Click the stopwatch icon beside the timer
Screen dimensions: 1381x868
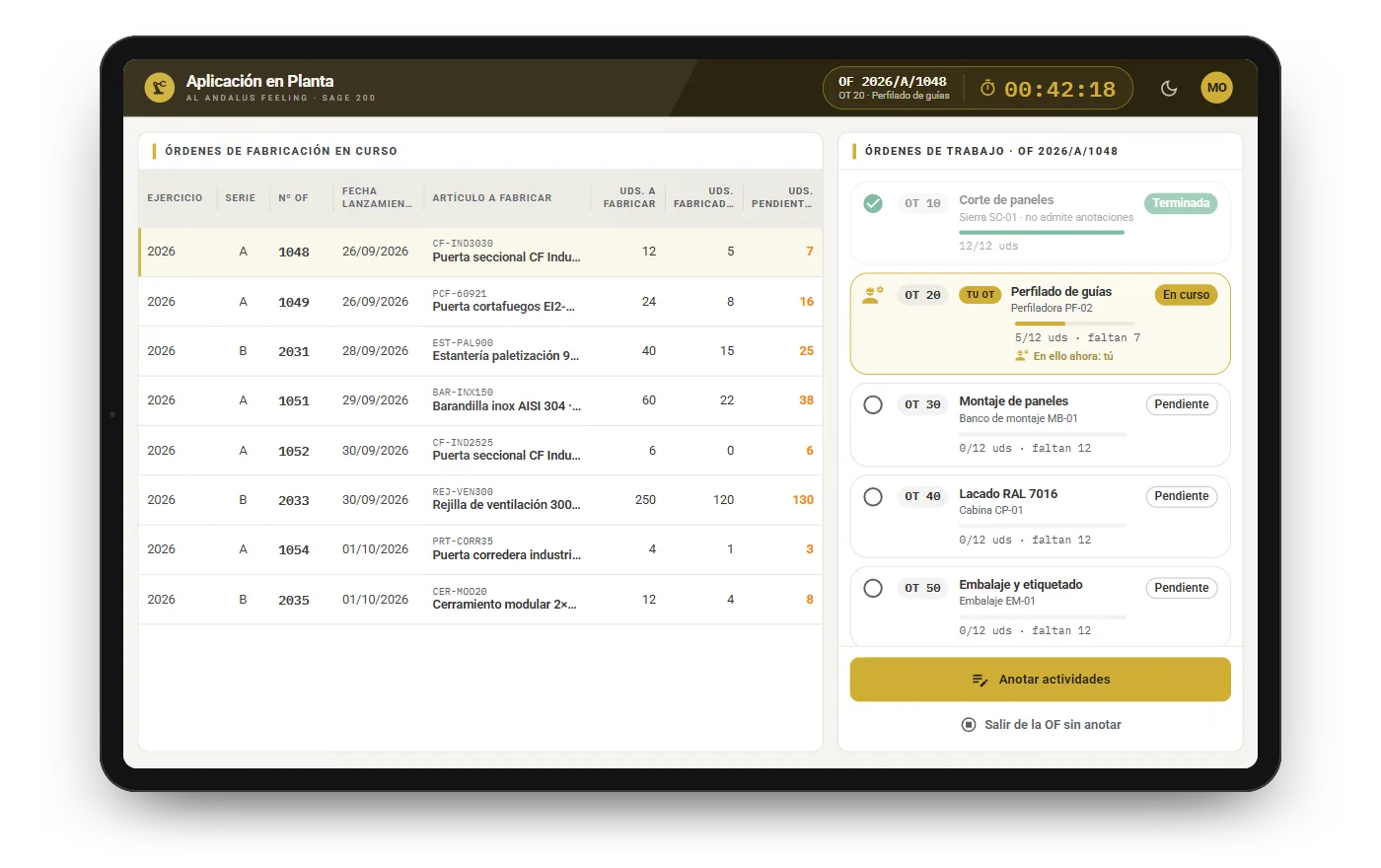tap(987, 89)
